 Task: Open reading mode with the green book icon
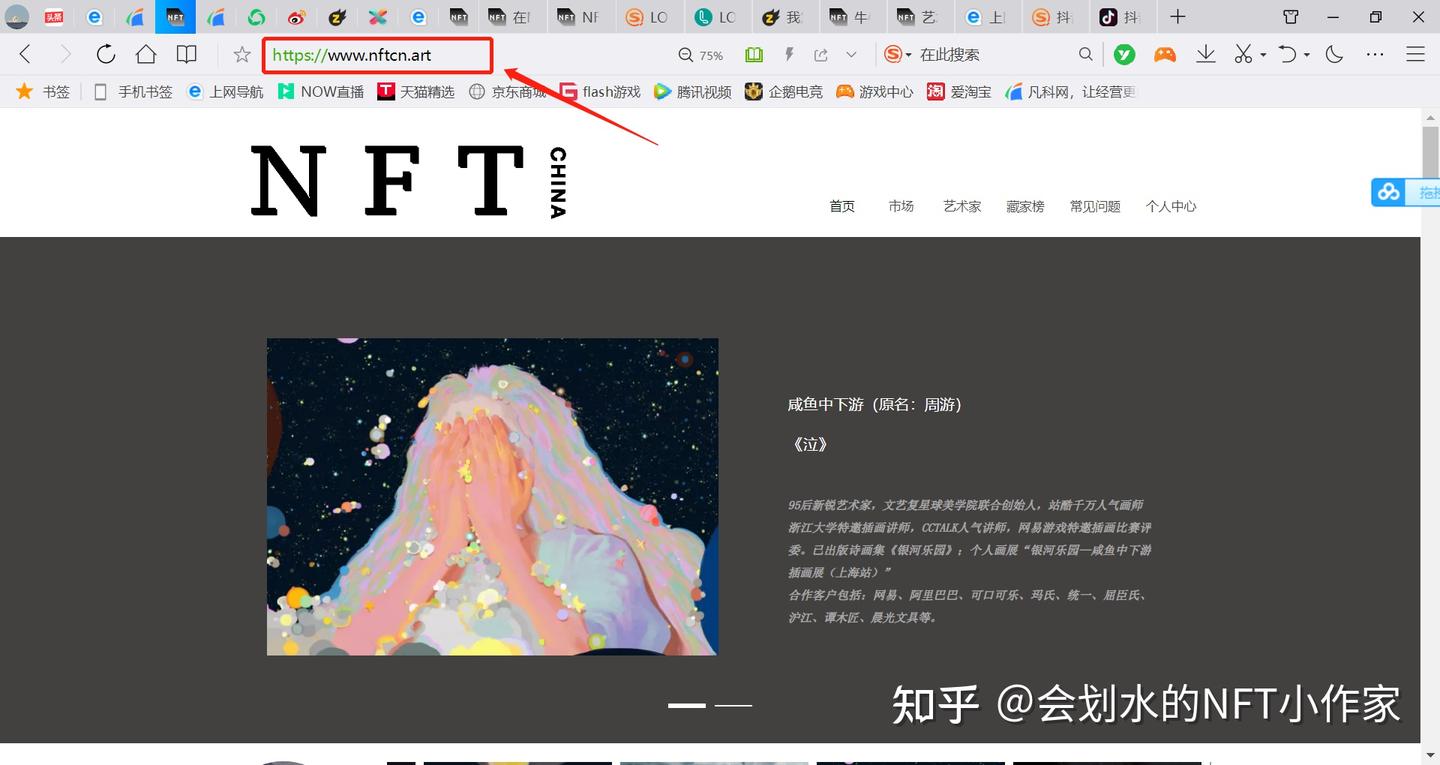(753, 54)
